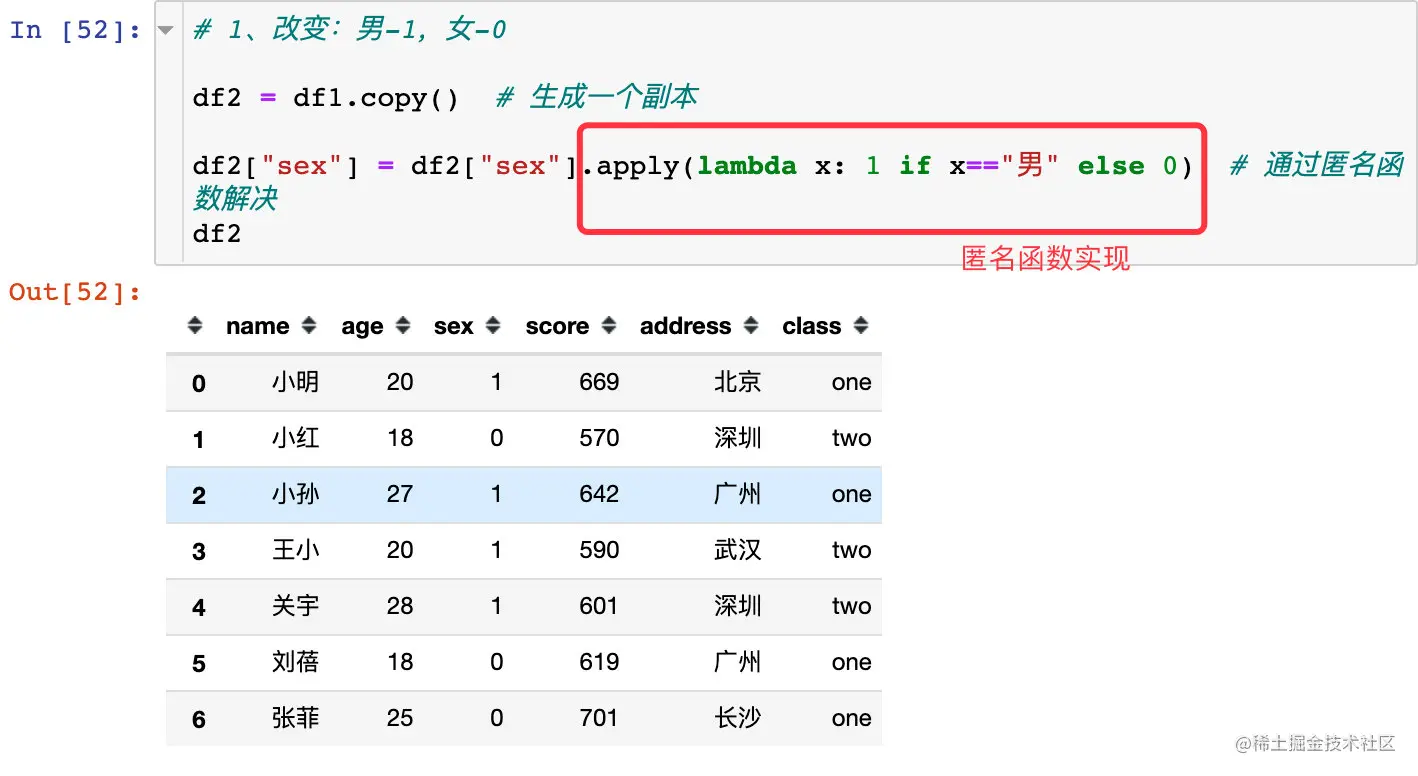Image resolution: width=1418 pixels, height=776 pixels.
Task: Click score value 669
Action: click(599, 382)
